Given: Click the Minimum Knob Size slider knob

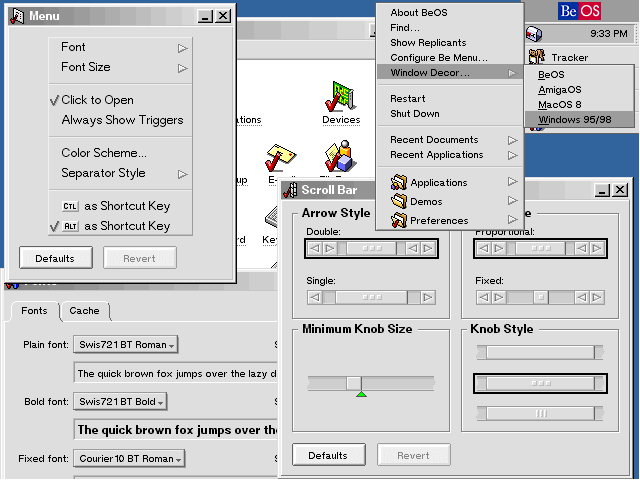Looking at the screenshot, I should pos(353,383).
